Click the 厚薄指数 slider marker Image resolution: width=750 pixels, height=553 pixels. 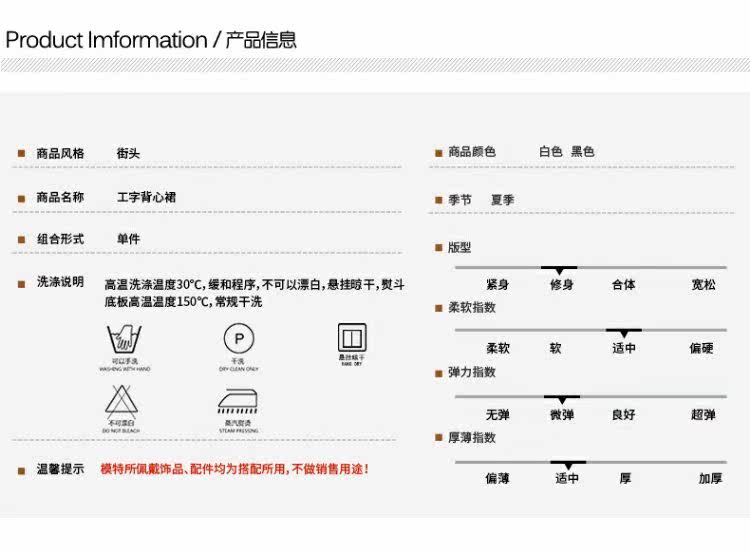point(568,465)
